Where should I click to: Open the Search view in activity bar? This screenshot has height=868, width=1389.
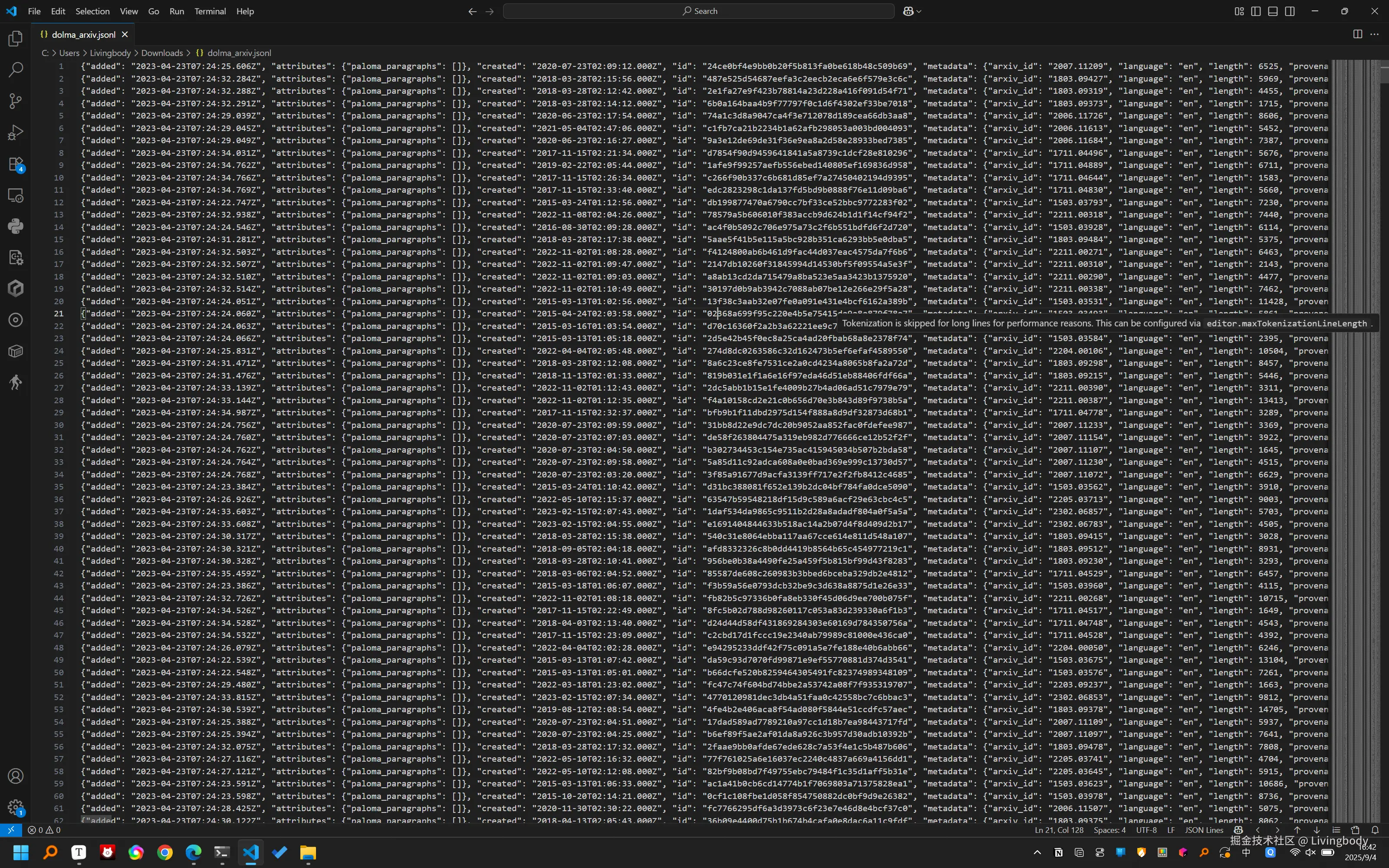click(16, 70)
